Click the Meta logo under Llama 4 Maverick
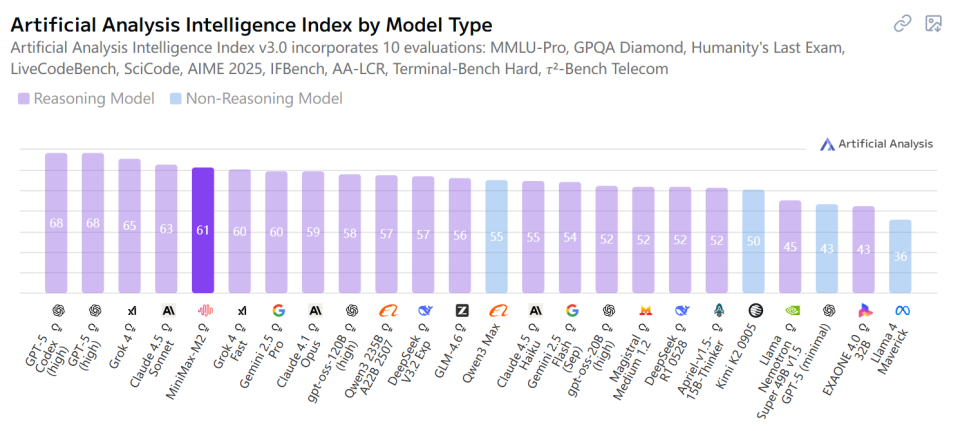 (x=901, y=311)
